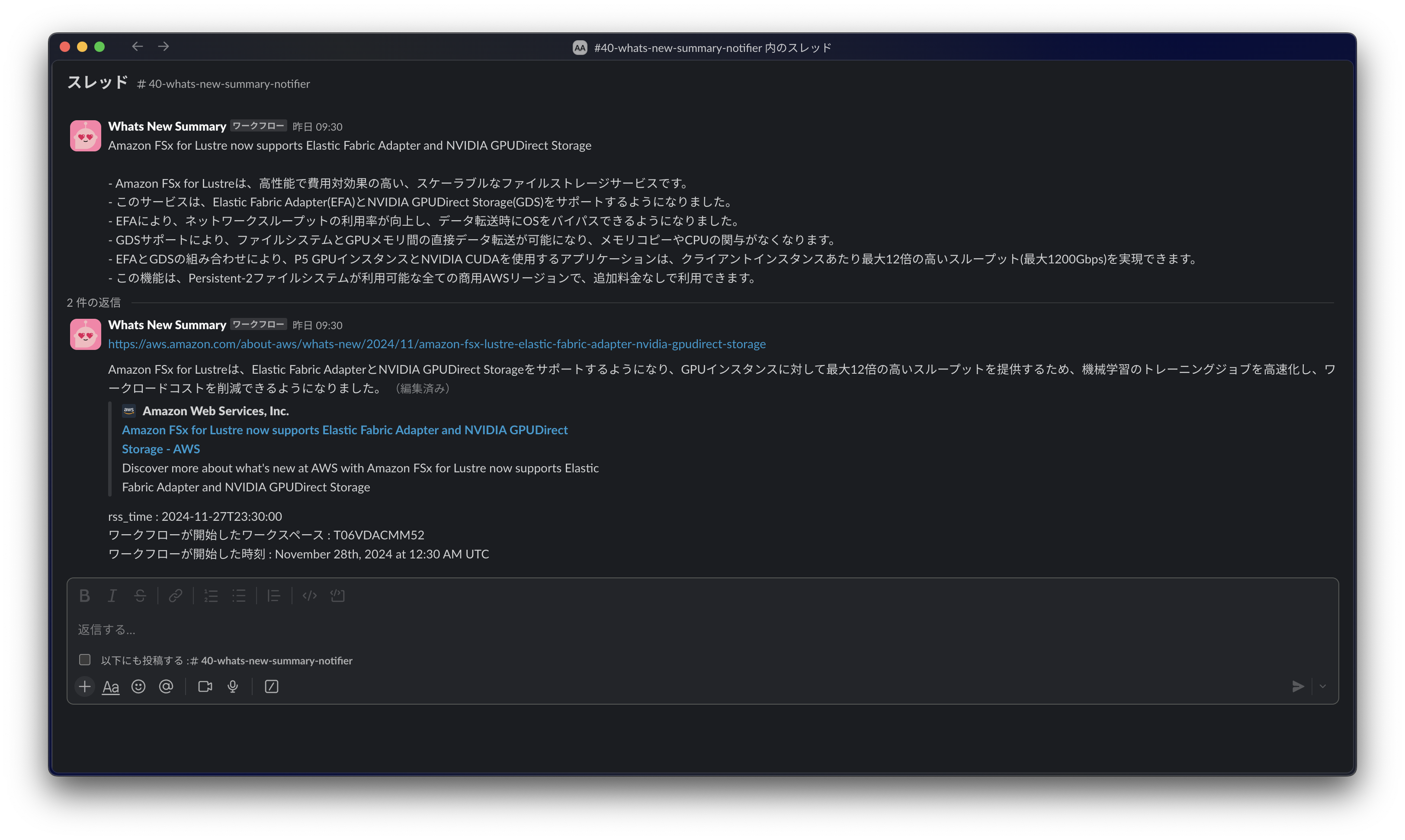Mention someone with the @ icon
This screenshot has height=840, width=1405.
point(166,686)
